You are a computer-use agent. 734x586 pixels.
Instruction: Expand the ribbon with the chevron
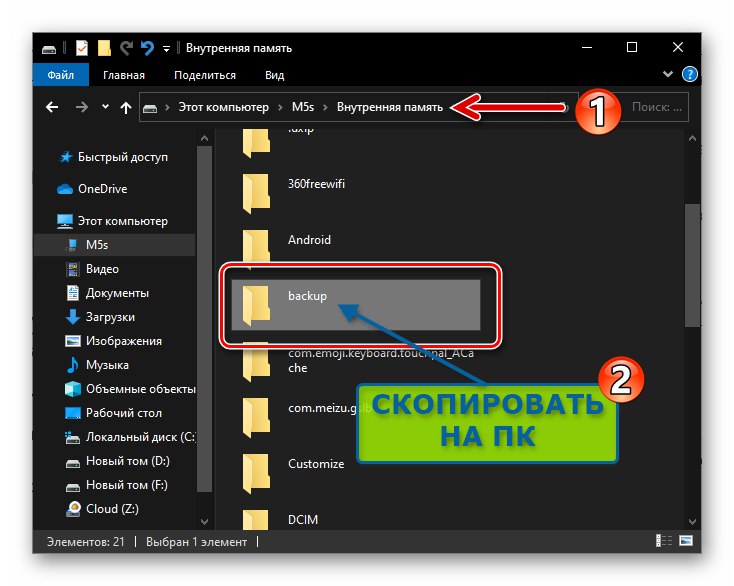pyautogui.click(x=668, y=74)
